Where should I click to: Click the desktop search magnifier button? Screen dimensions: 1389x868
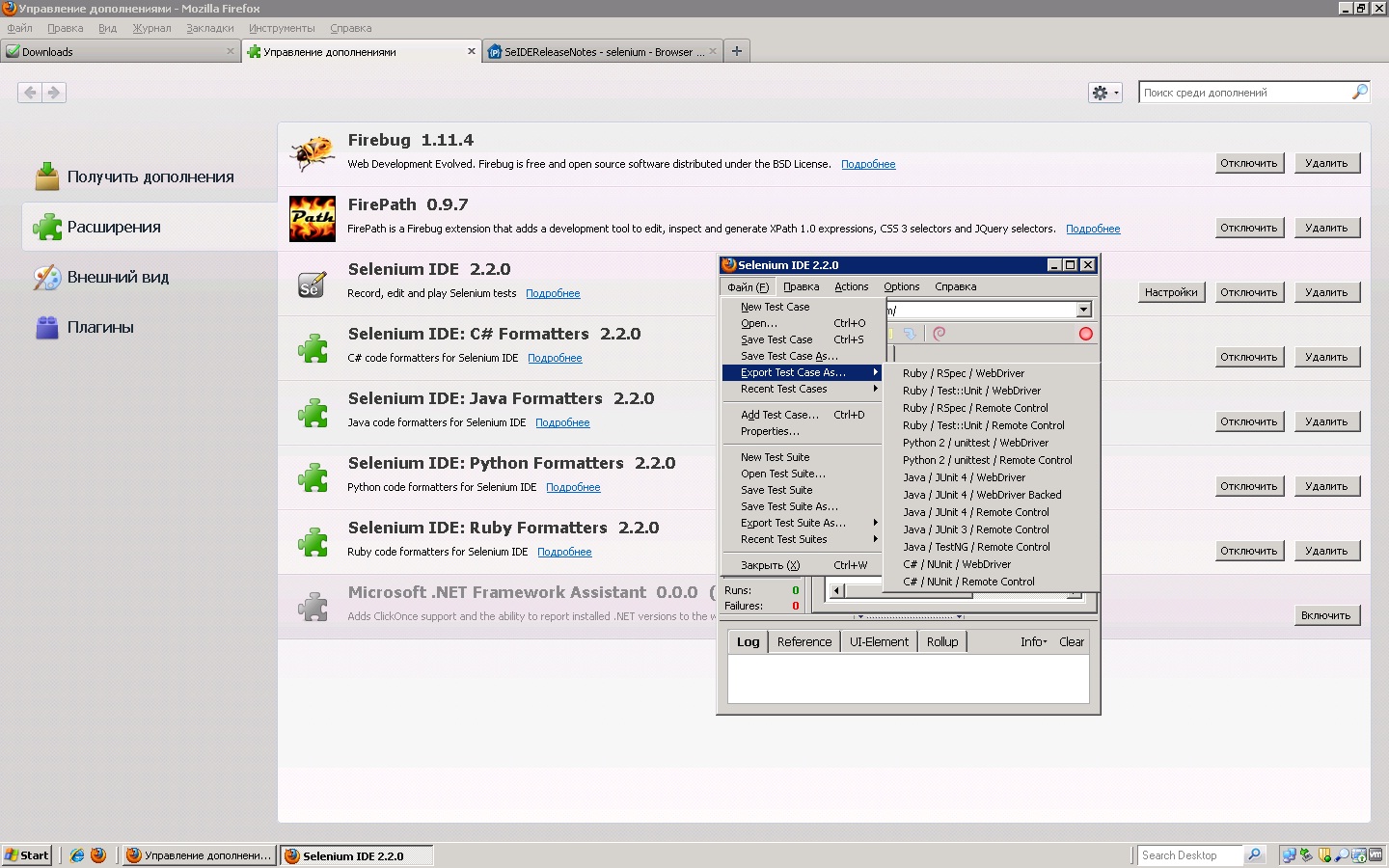pos(1254,854)
